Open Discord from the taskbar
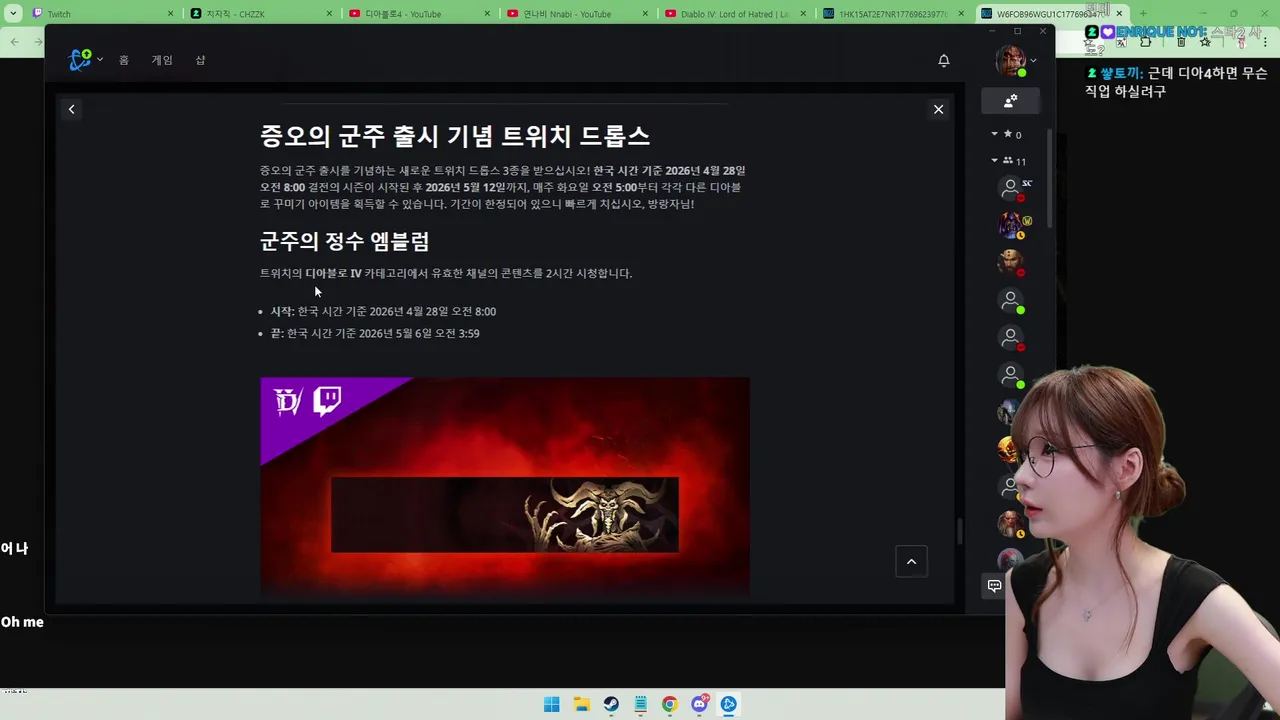This screenshot has width=1280, height=720. (x=700, y=704)
